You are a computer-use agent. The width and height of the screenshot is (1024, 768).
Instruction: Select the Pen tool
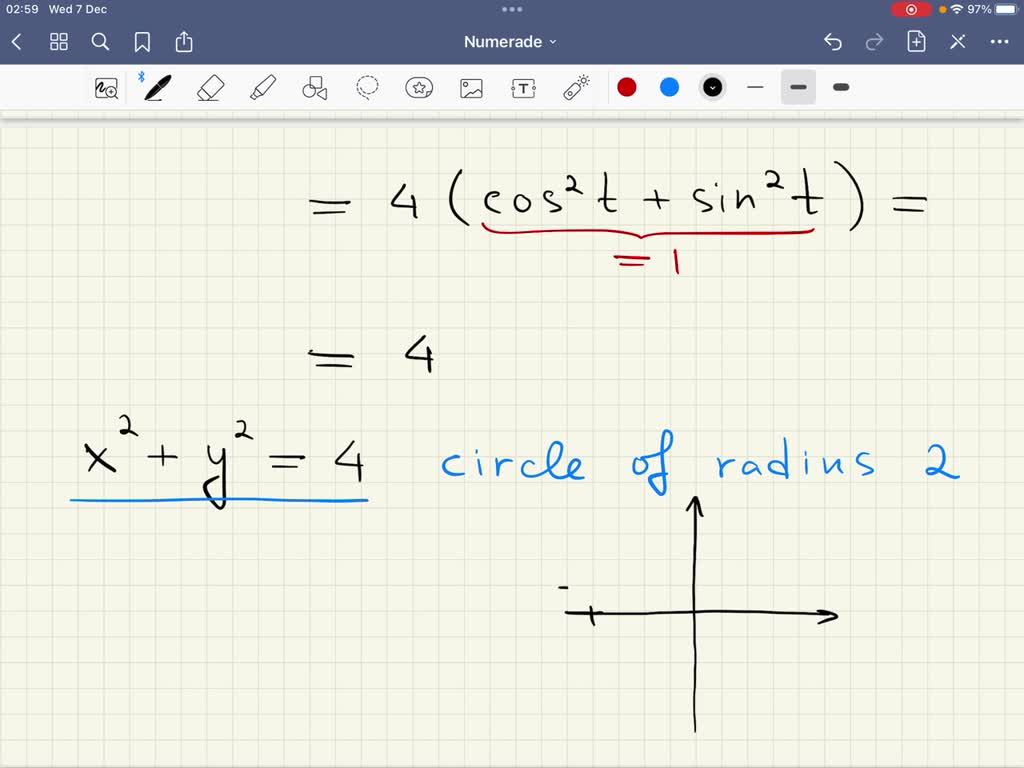pyautogui.click(x=155, y=87)
